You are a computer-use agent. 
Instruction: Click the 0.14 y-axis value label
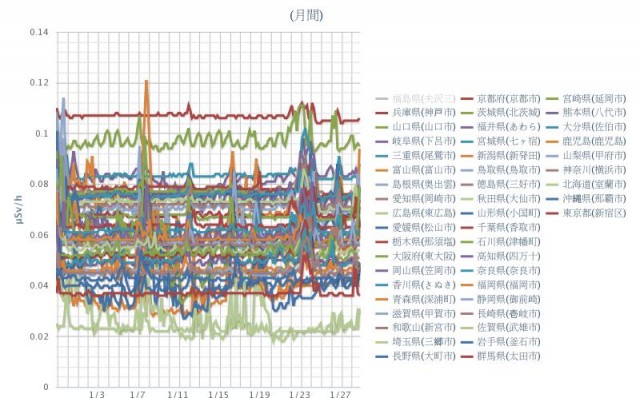(39, 32)
